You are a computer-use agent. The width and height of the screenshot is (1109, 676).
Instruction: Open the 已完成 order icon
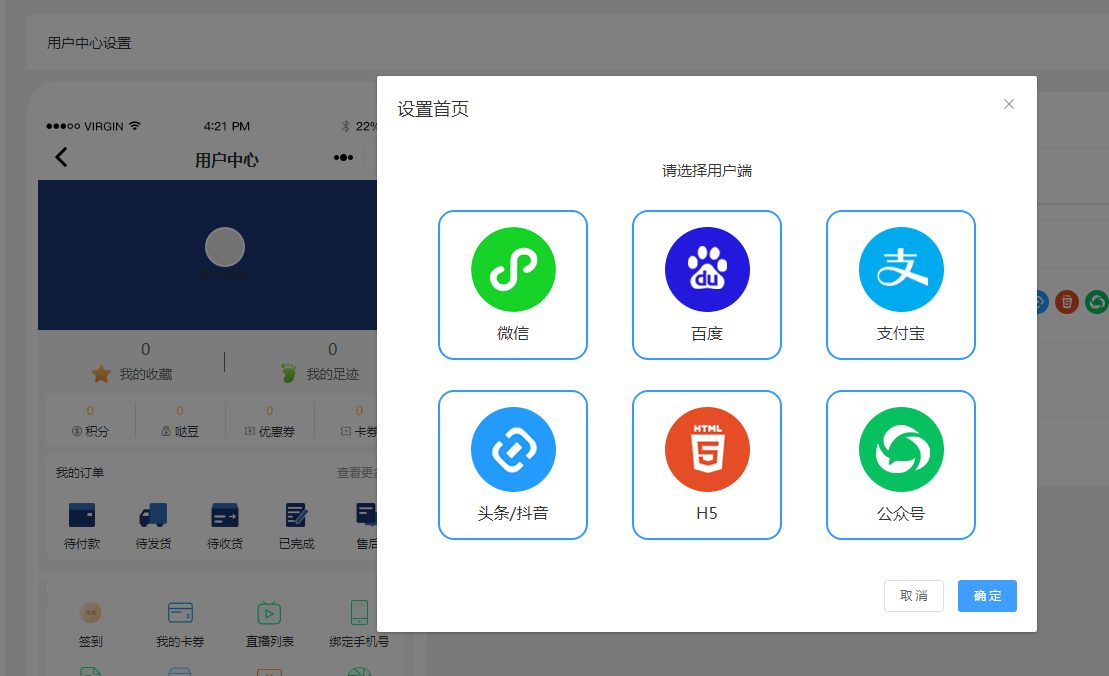pyautogui.click(x=296, y=515)
